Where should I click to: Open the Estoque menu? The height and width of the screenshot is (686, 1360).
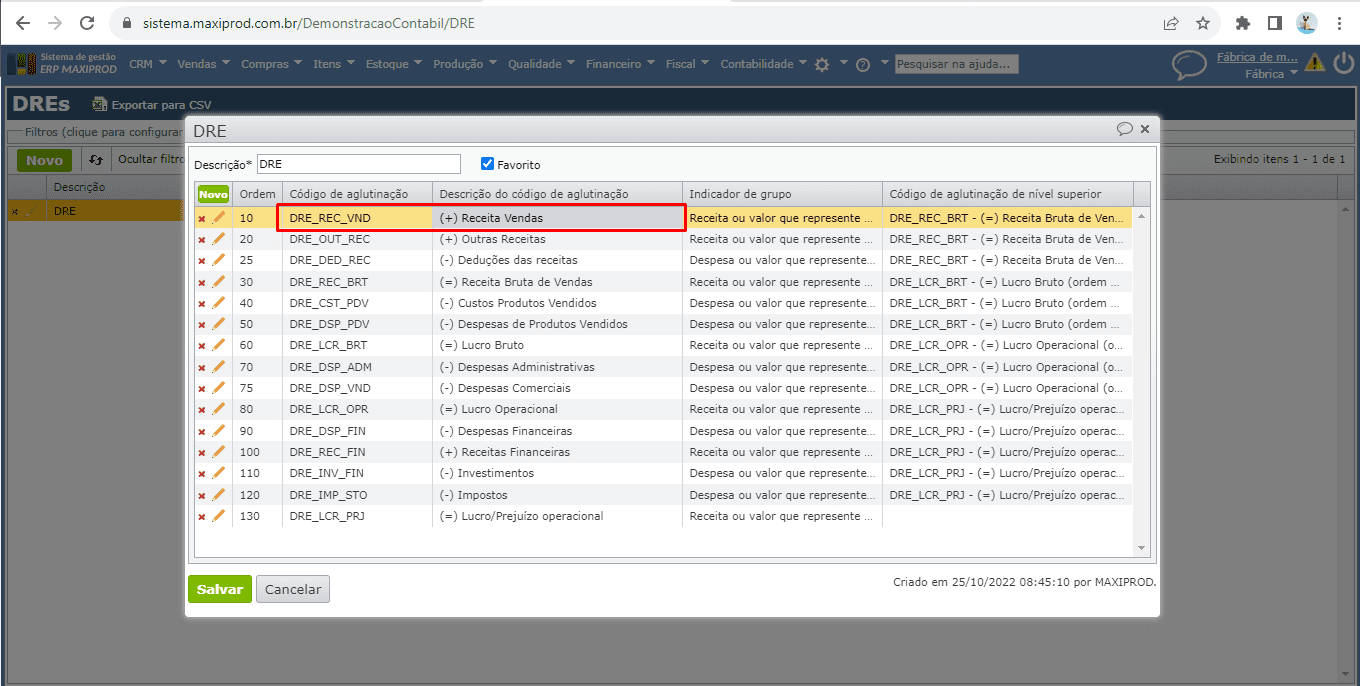pos(392,64)
